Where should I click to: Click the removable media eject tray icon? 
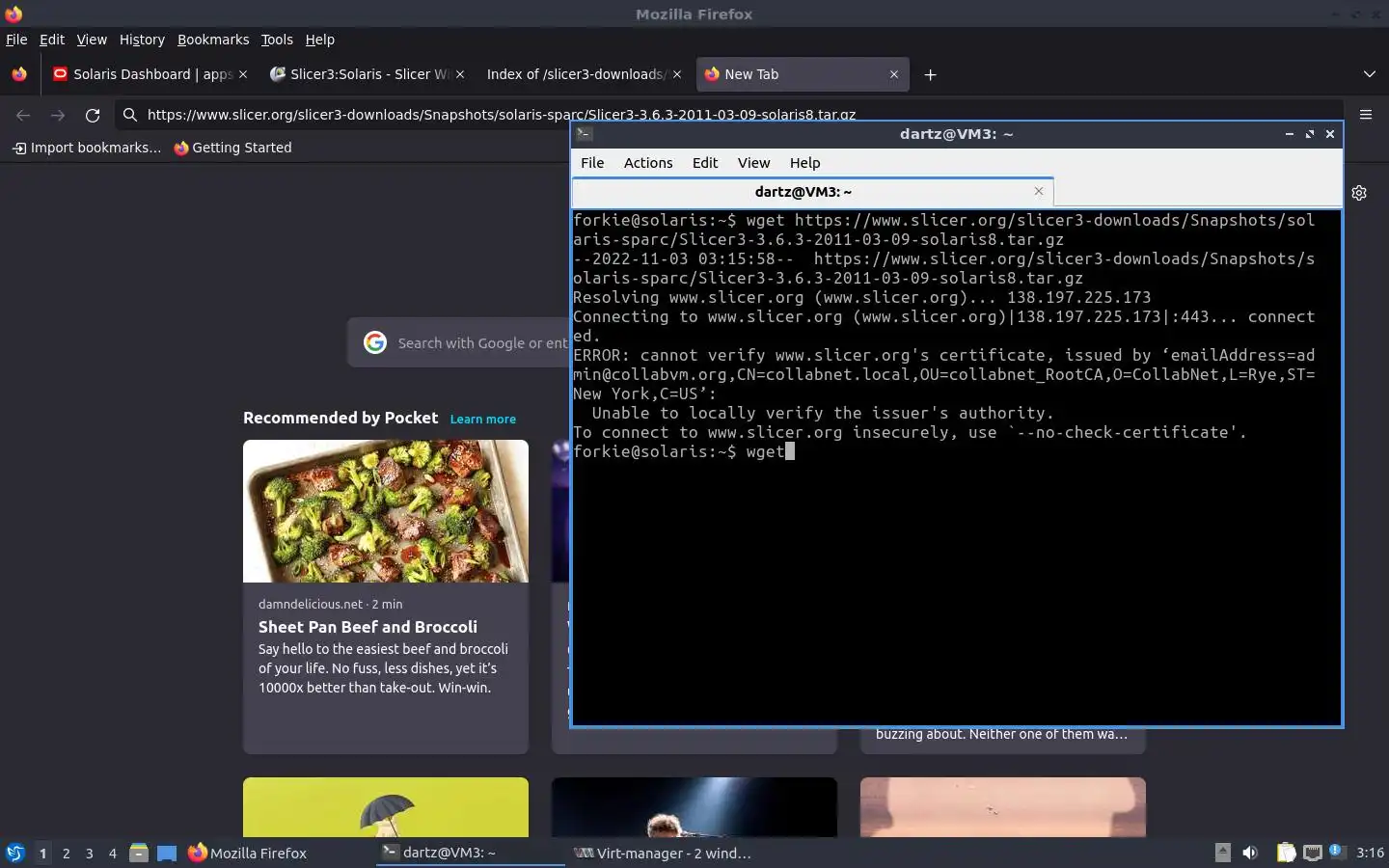(1222, 852)
